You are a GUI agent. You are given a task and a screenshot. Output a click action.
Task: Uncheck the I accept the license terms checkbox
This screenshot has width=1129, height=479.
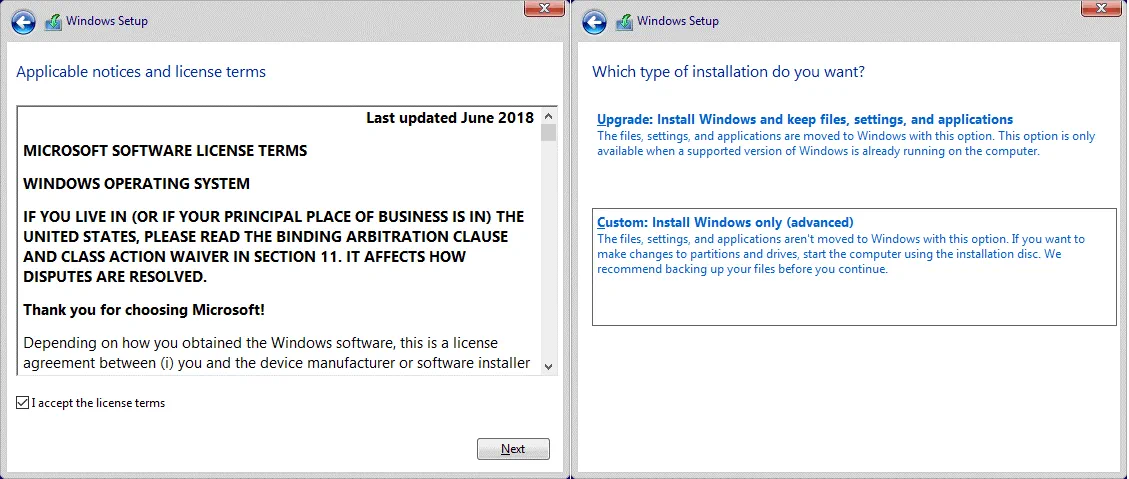pyautogui.click(x=23, y=403)
